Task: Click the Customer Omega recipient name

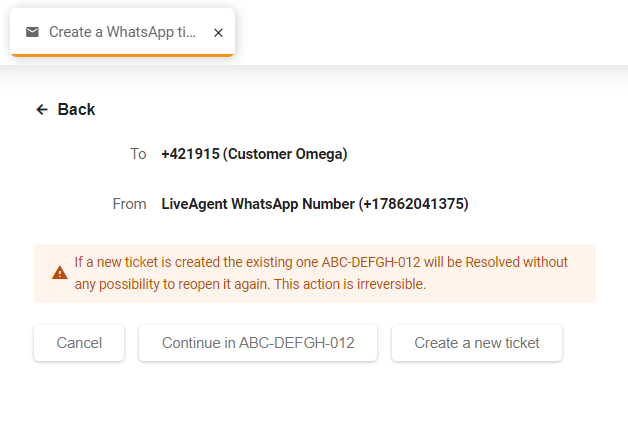Action: point(285,154)
